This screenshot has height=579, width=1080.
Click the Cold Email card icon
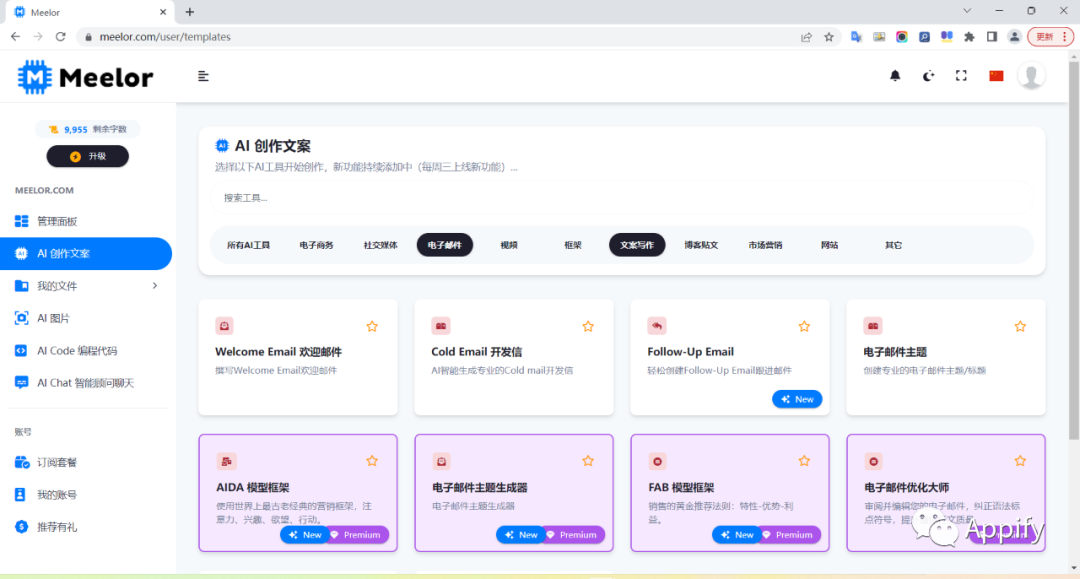pos(441,326)
